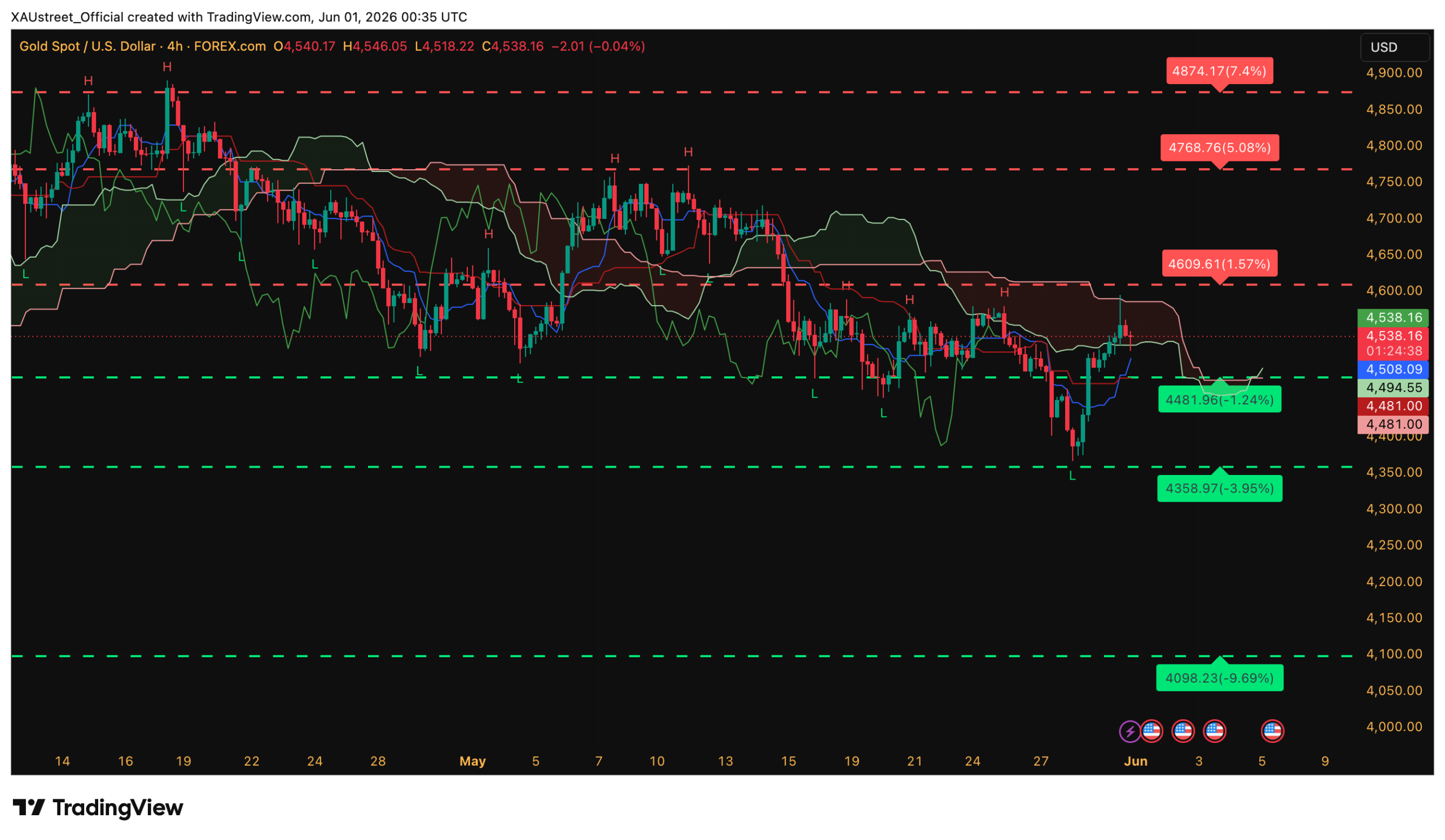The height and width of the screenshot is (840, 1445).
Task: Click the high value H4,546.05
Action: [x=375, y=46]
